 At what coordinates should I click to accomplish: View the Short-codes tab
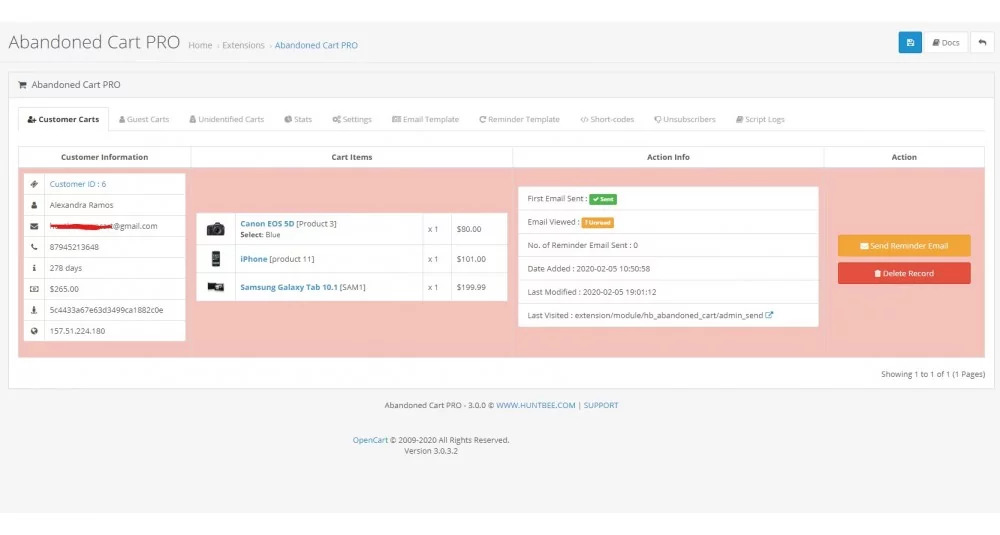click(607, 120)
